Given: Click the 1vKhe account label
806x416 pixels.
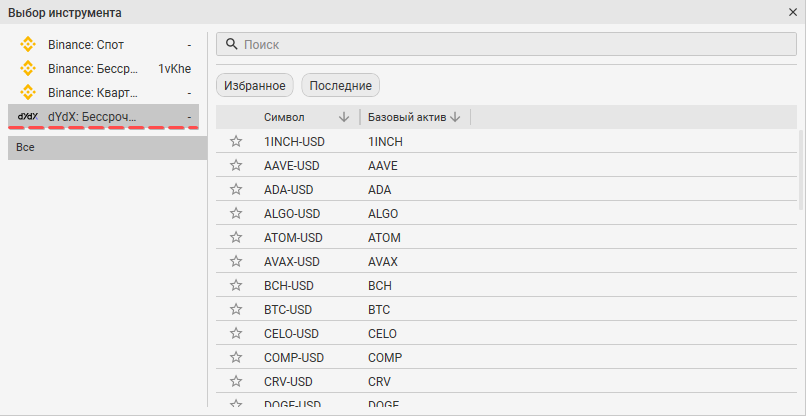Looking at the screenshot, I should (174, 69).
